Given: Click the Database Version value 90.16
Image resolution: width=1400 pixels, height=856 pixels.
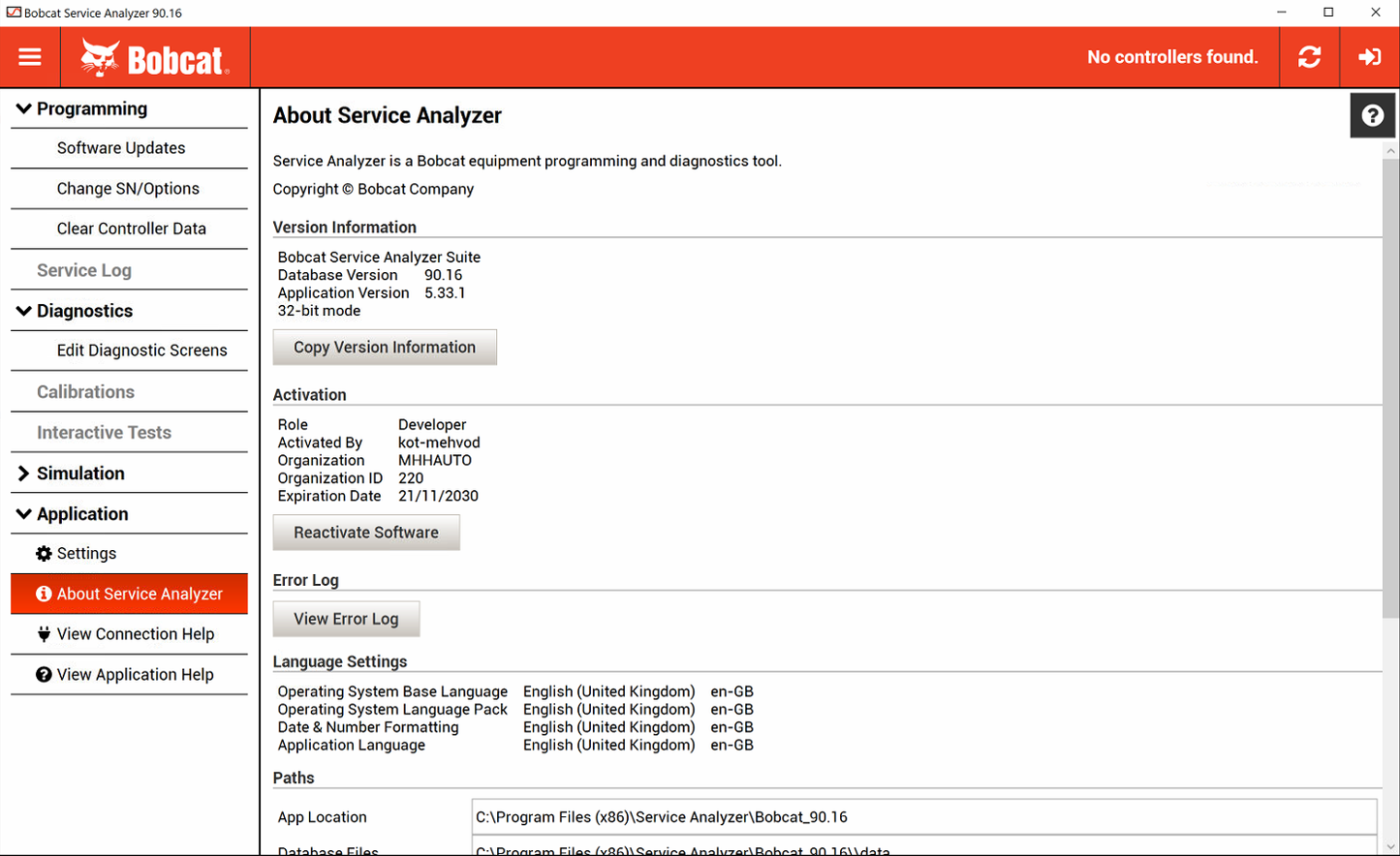Looking at the screenshot, I should point(443,275).
